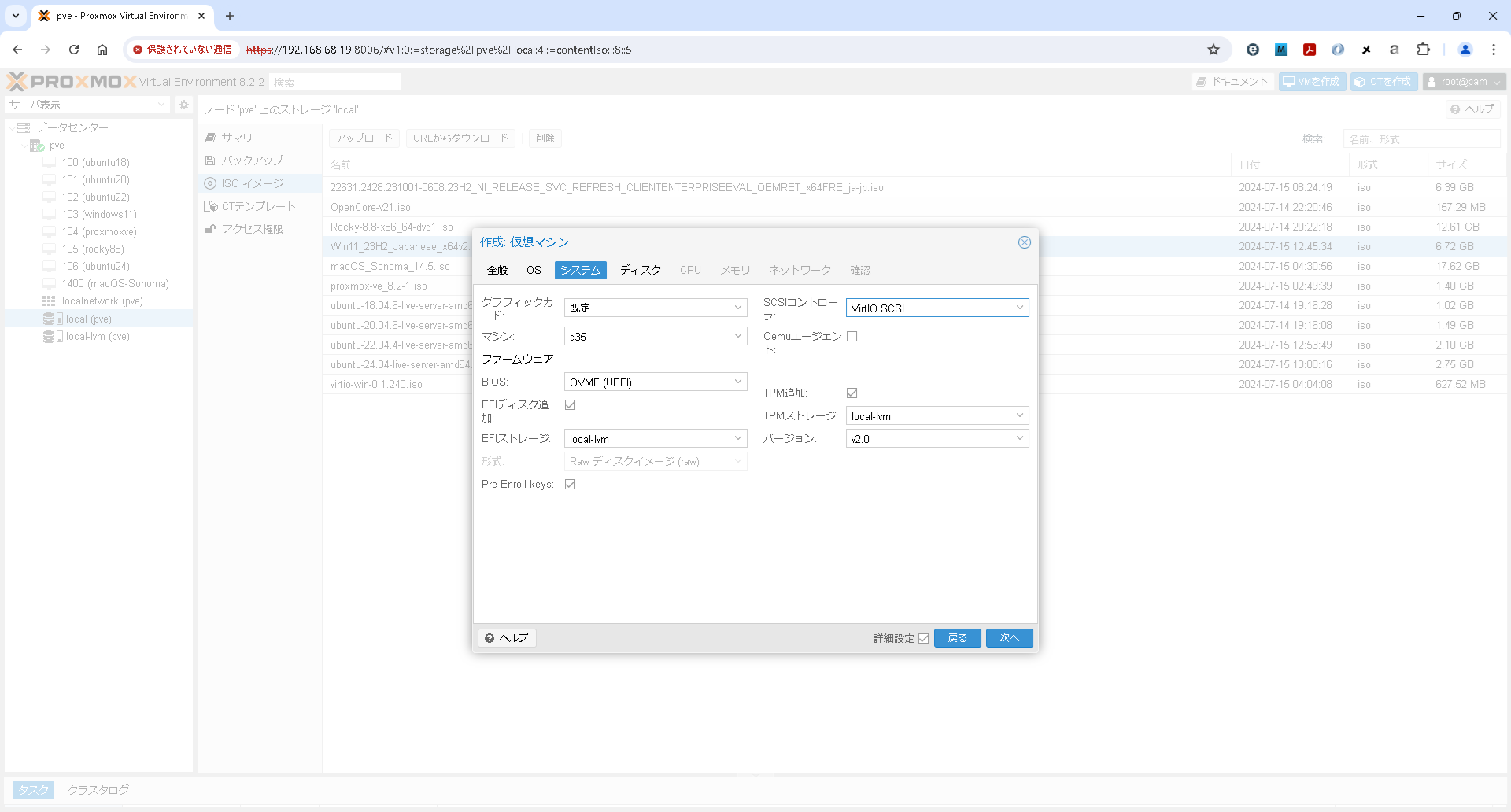
Task: Open the server view settings gear
Action: [184, 105]
